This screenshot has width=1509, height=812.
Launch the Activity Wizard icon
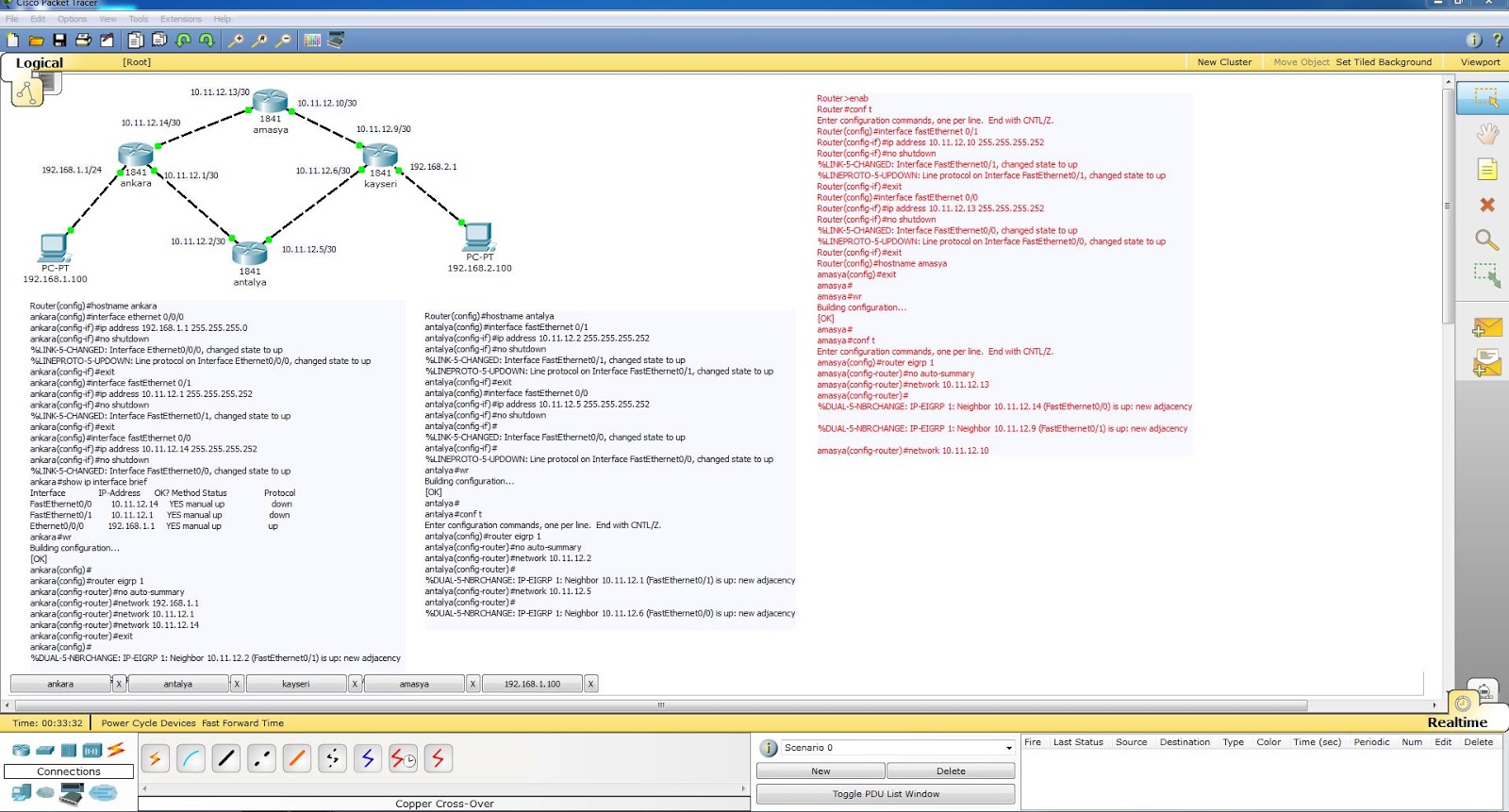pyautogui.click(x=107, y=40)
